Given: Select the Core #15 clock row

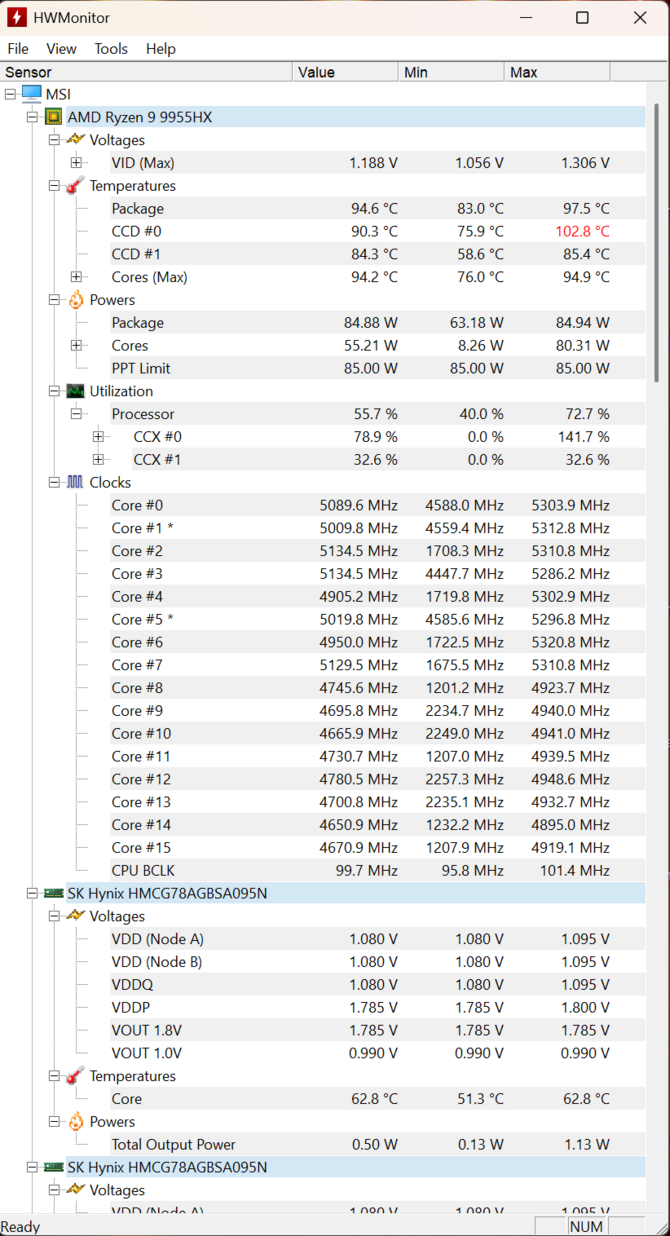Looking at the screenshot, I should click(x=378, y=848).
